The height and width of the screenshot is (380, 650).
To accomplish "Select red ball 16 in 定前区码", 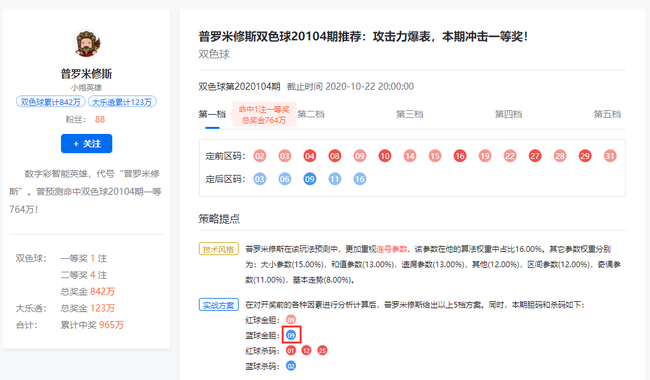I will coord(460,156).
